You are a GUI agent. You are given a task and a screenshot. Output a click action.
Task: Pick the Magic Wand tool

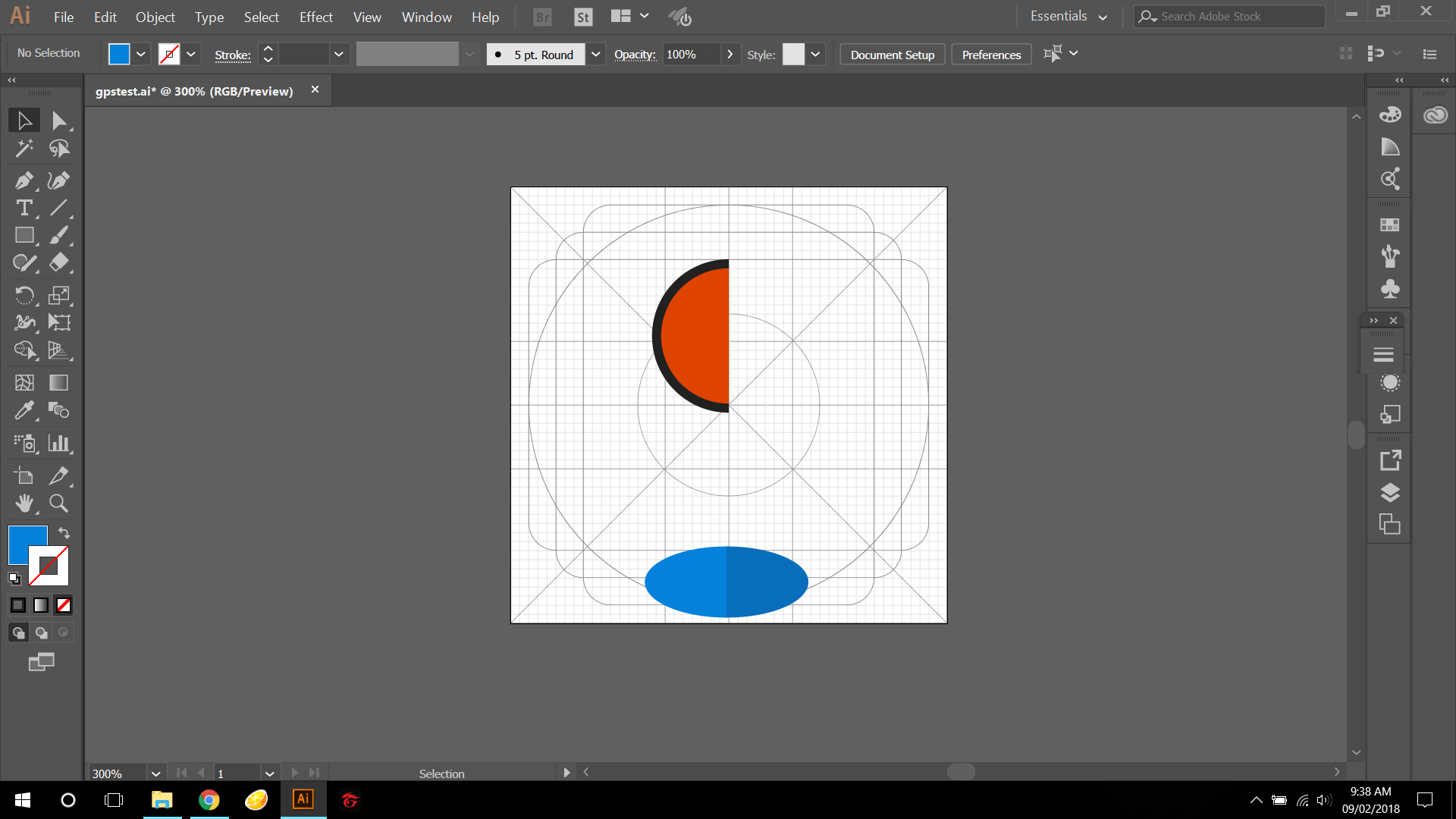point(24,149)
